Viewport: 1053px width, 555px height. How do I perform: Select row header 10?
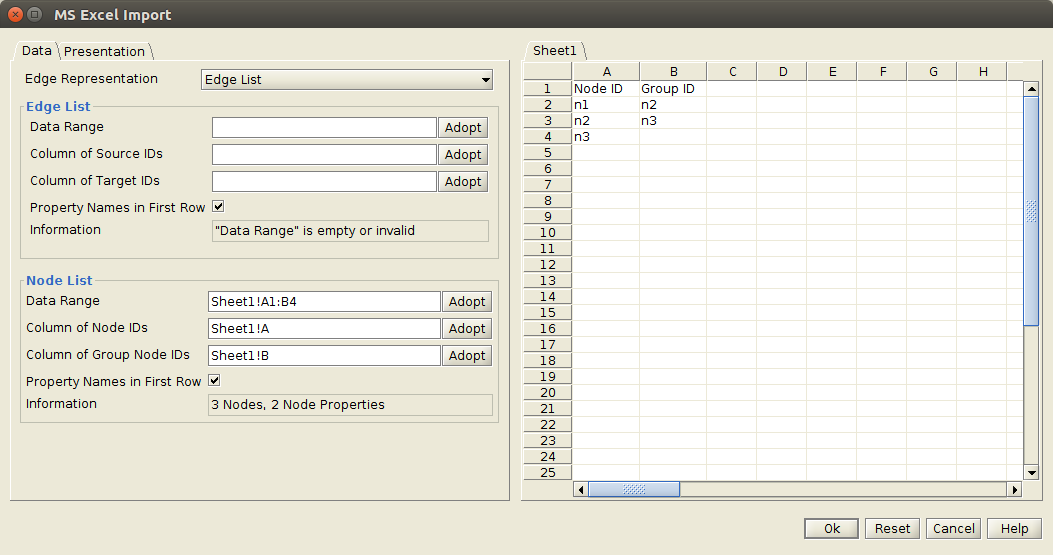(547, 232)
